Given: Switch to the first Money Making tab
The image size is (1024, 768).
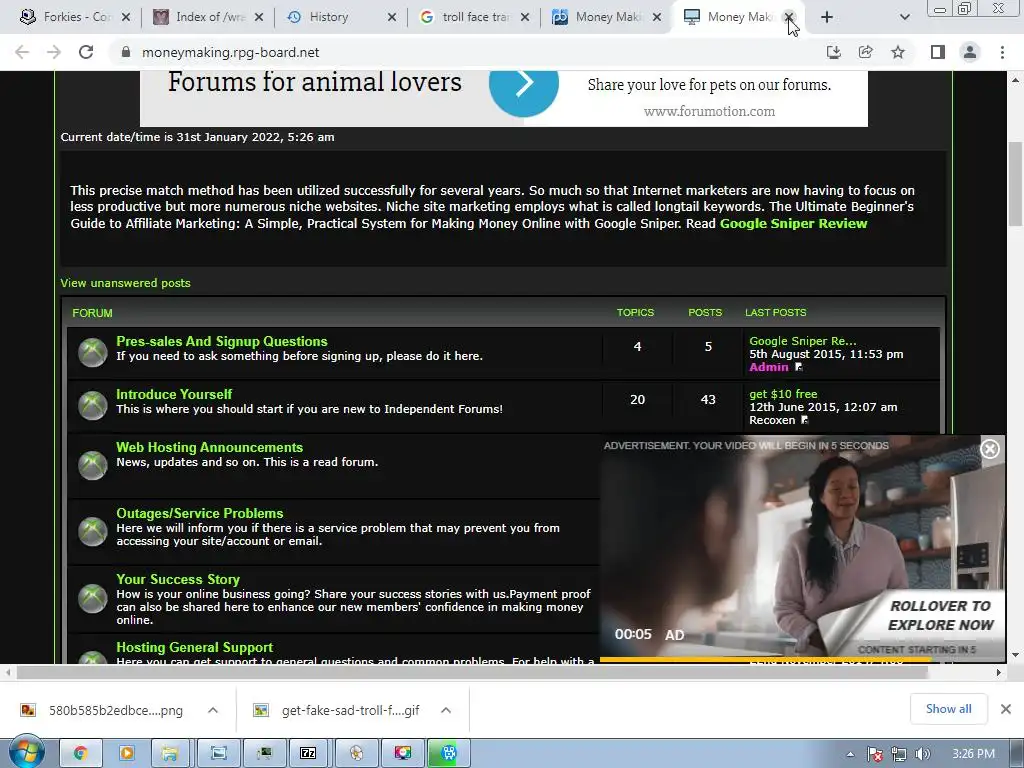Looking at the screenshot, I should (x=606, y=17).
